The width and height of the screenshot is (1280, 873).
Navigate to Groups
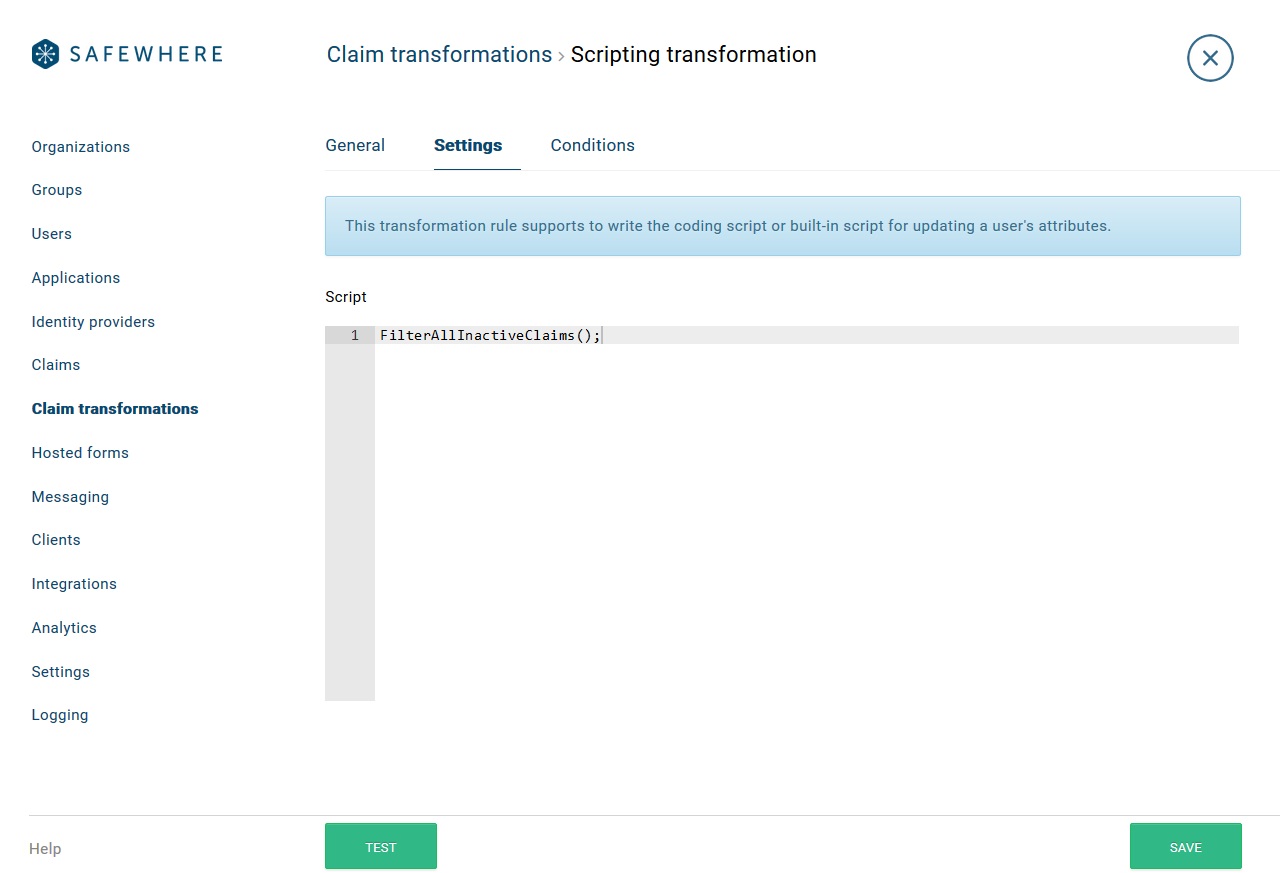pyautogui.click(x=56, y=190)
